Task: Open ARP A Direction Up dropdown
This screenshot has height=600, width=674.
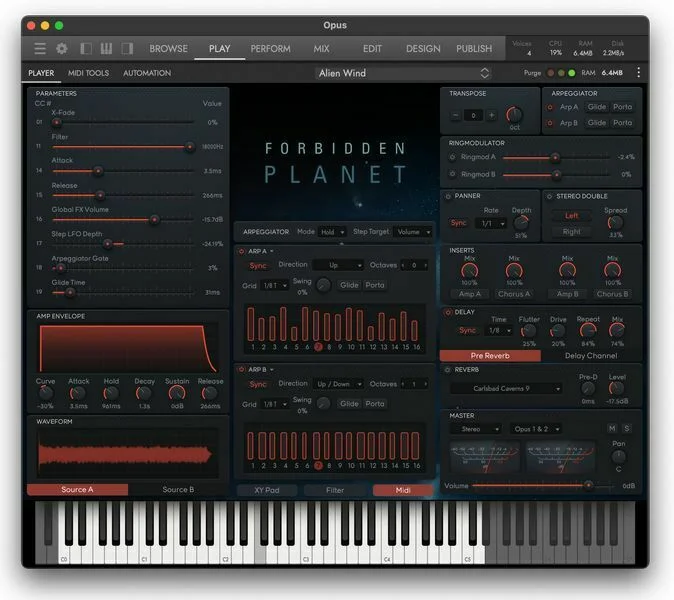Action: 338,265
